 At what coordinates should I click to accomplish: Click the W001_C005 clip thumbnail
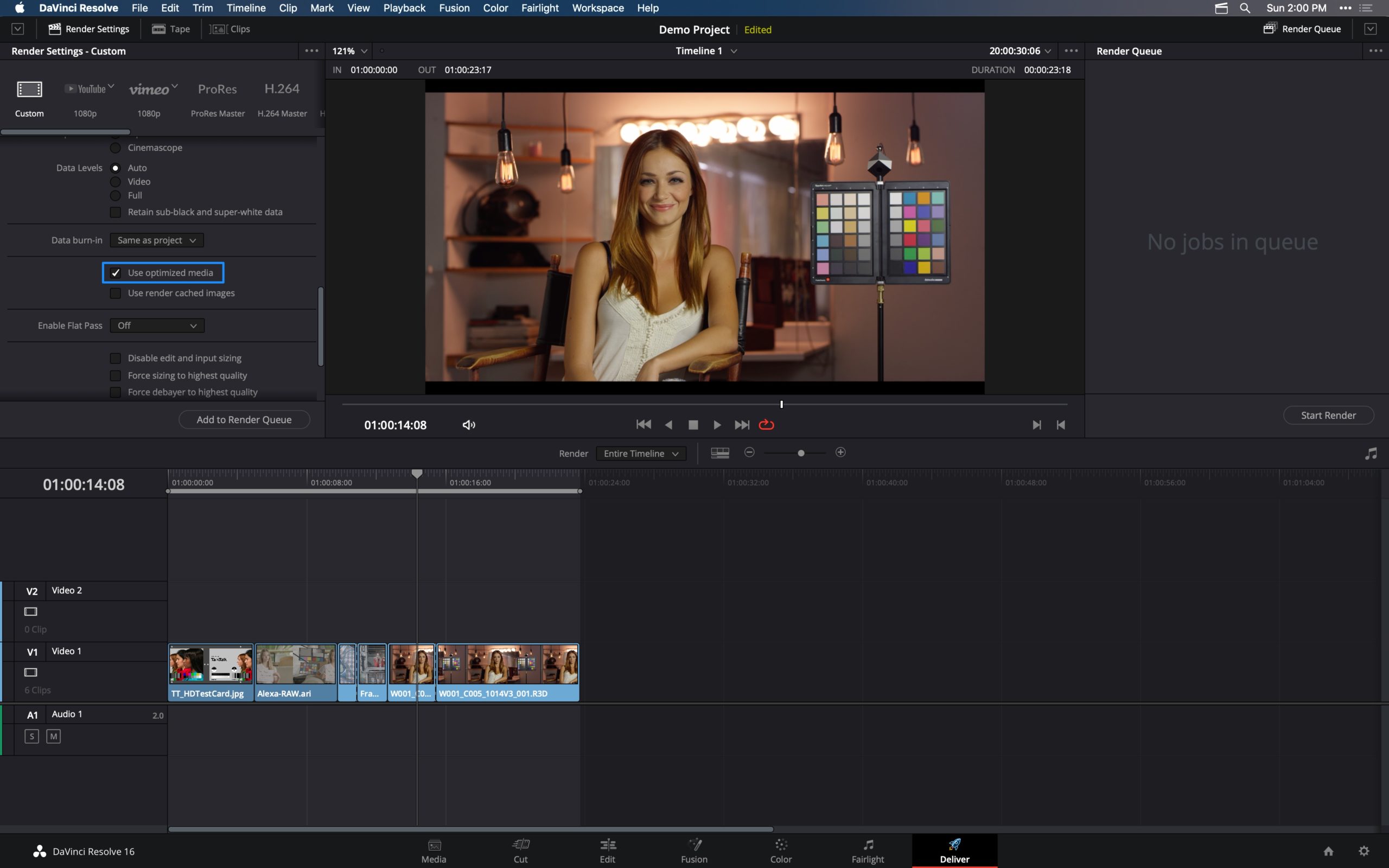507,665
